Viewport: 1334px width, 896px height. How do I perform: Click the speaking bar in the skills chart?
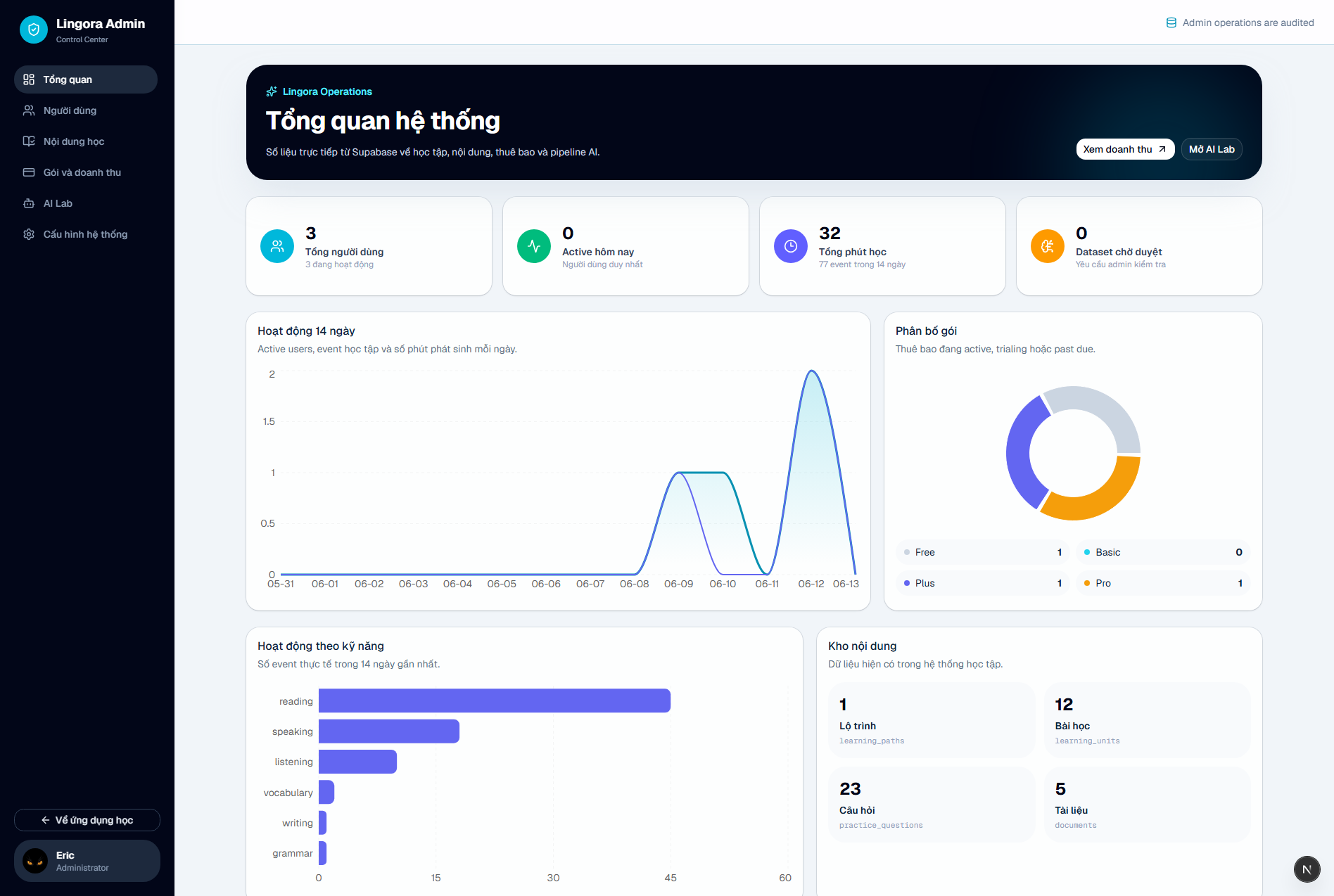(x=389, y=731)
